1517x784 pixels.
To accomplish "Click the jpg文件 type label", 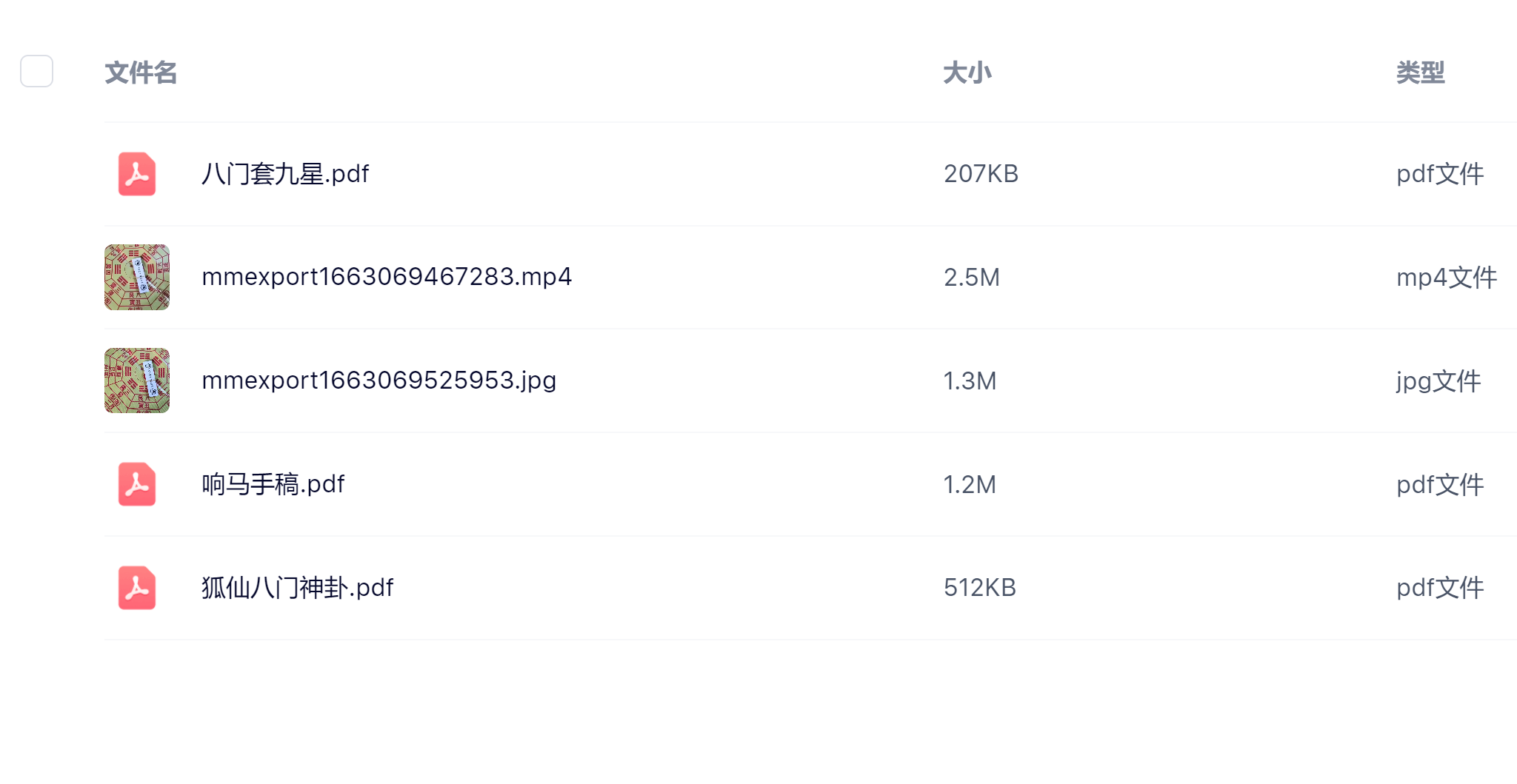I will pos(1438,381).
